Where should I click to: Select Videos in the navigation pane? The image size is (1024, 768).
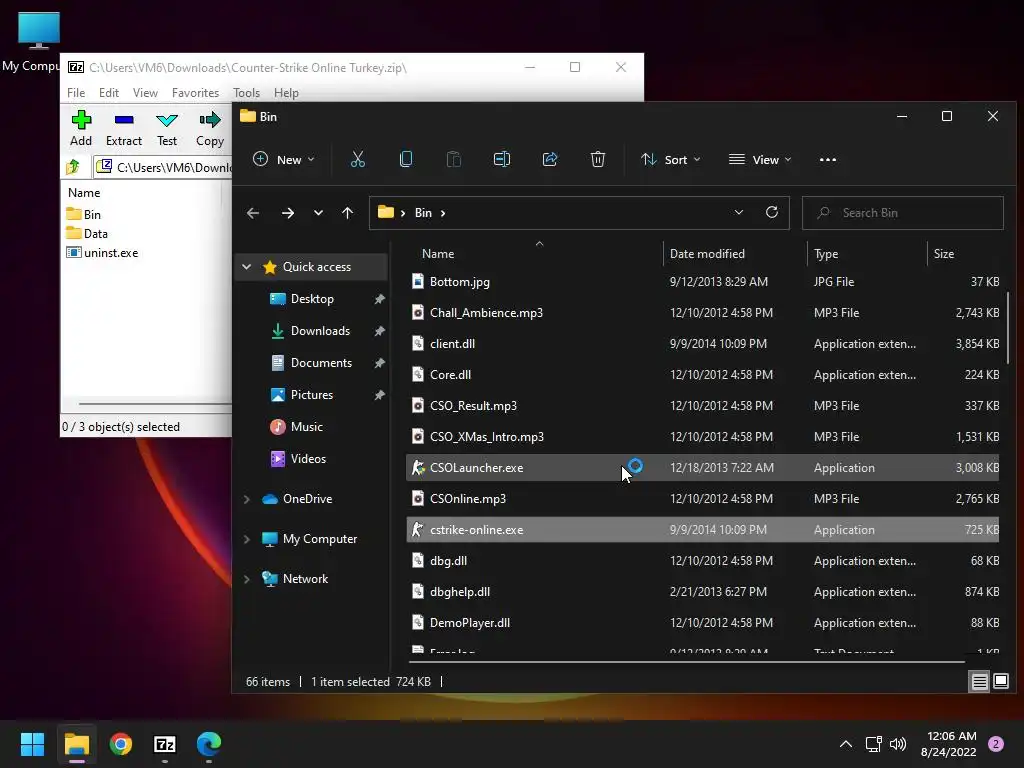pyautogui.click(x=308, y=458)
